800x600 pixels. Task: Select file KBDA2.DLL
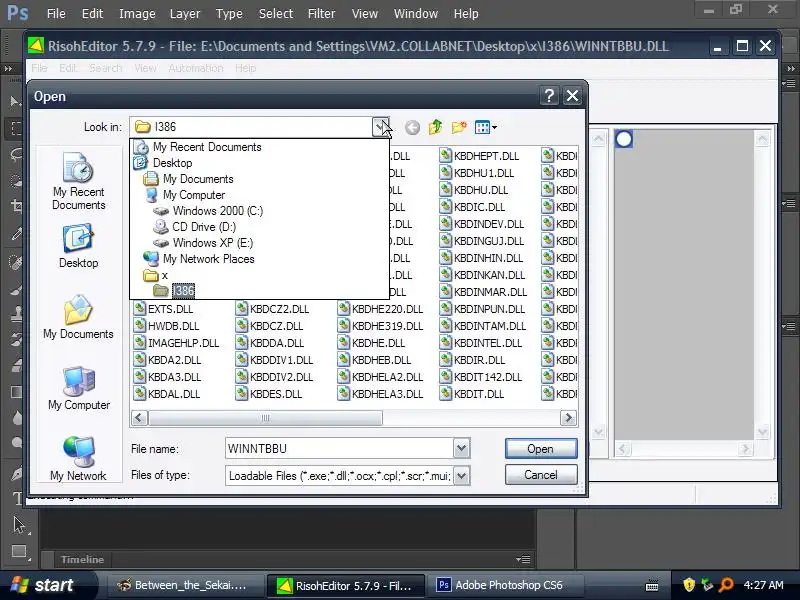pyautogui.click(x=167, y=360)
